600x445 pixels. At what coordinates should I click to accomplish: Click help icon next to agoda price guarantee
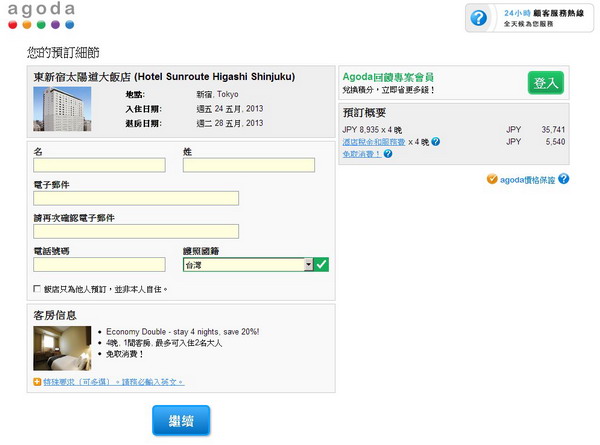563,179
